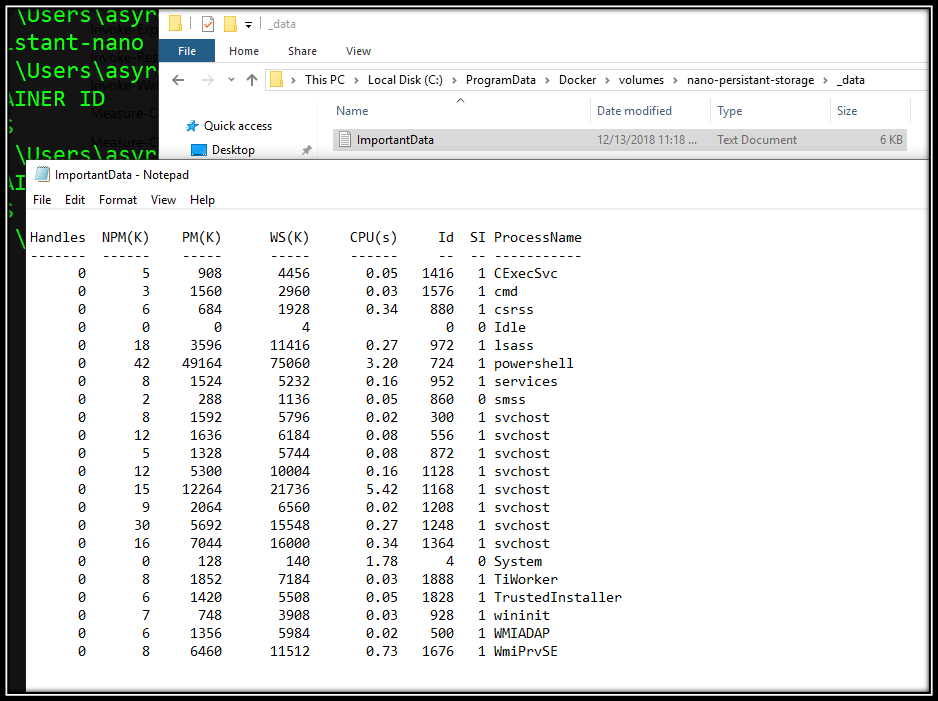Click the Forward navigation arrow
Screen dimensions: 938x701
click(x=206, y=80)
